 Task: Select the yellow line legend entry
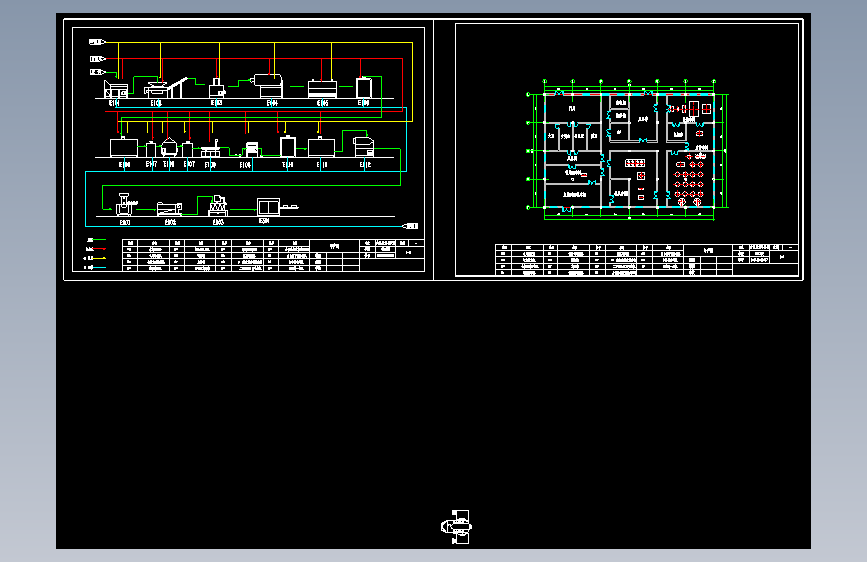point(95,258)
